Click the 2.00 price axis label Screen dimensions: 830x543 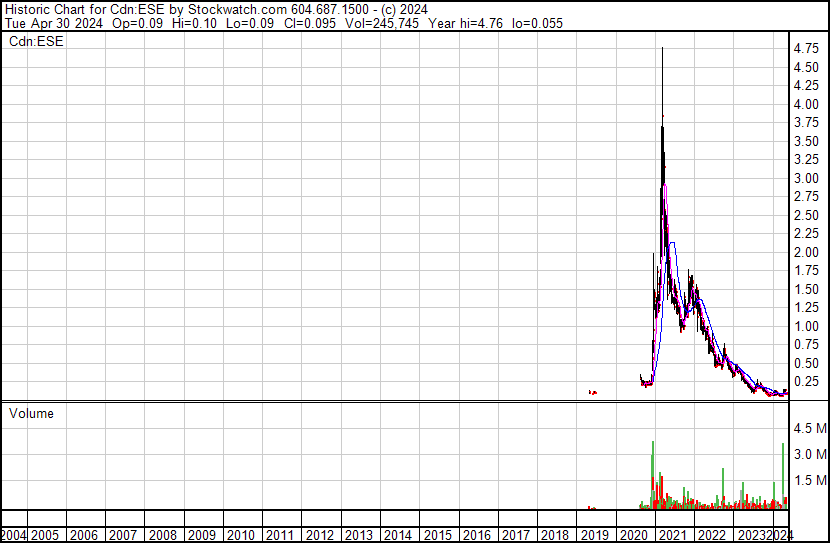[807, 252]
